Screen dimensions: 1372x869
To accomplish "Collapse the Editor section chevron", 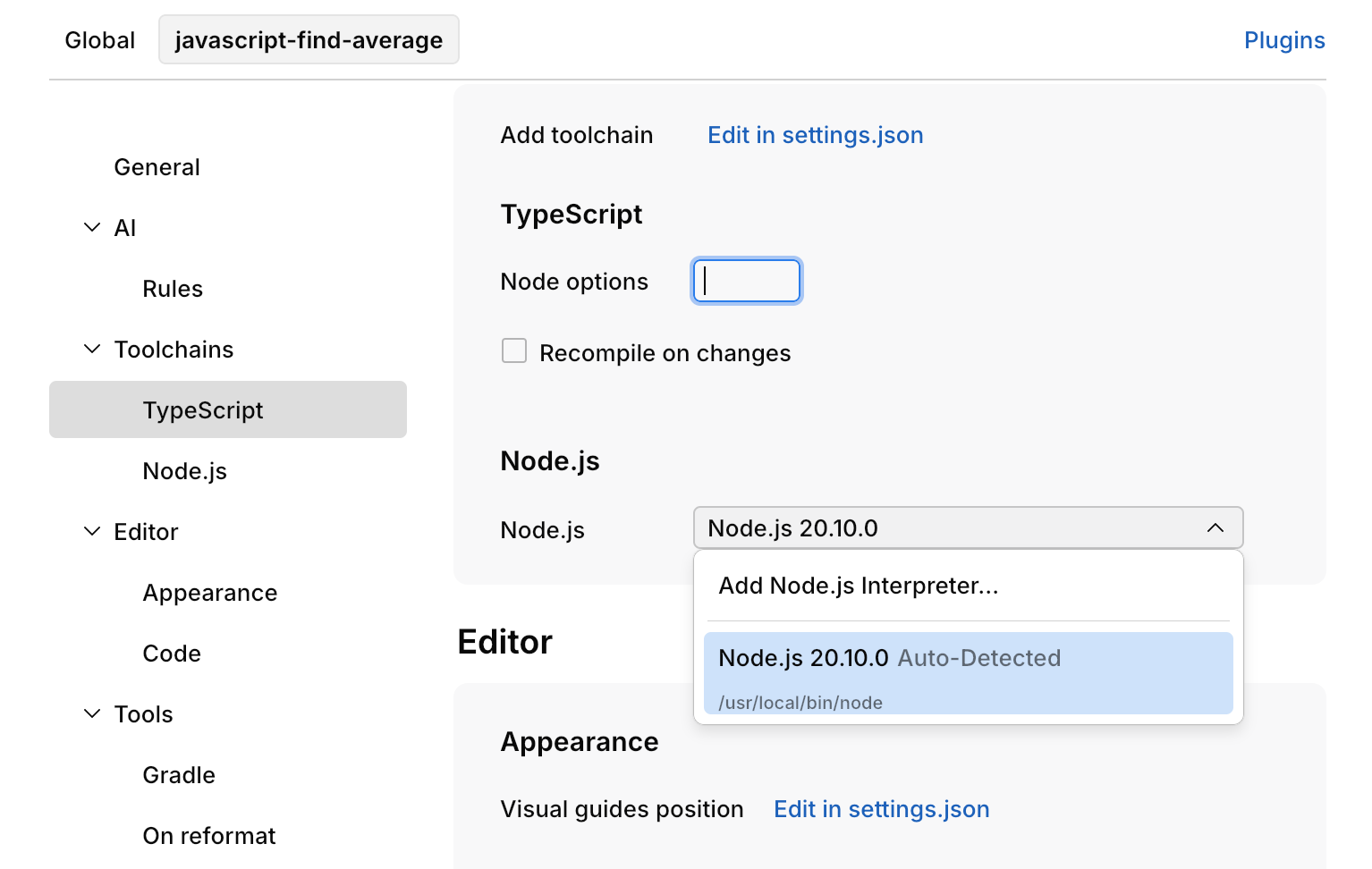I will click(x=92, y=532).
